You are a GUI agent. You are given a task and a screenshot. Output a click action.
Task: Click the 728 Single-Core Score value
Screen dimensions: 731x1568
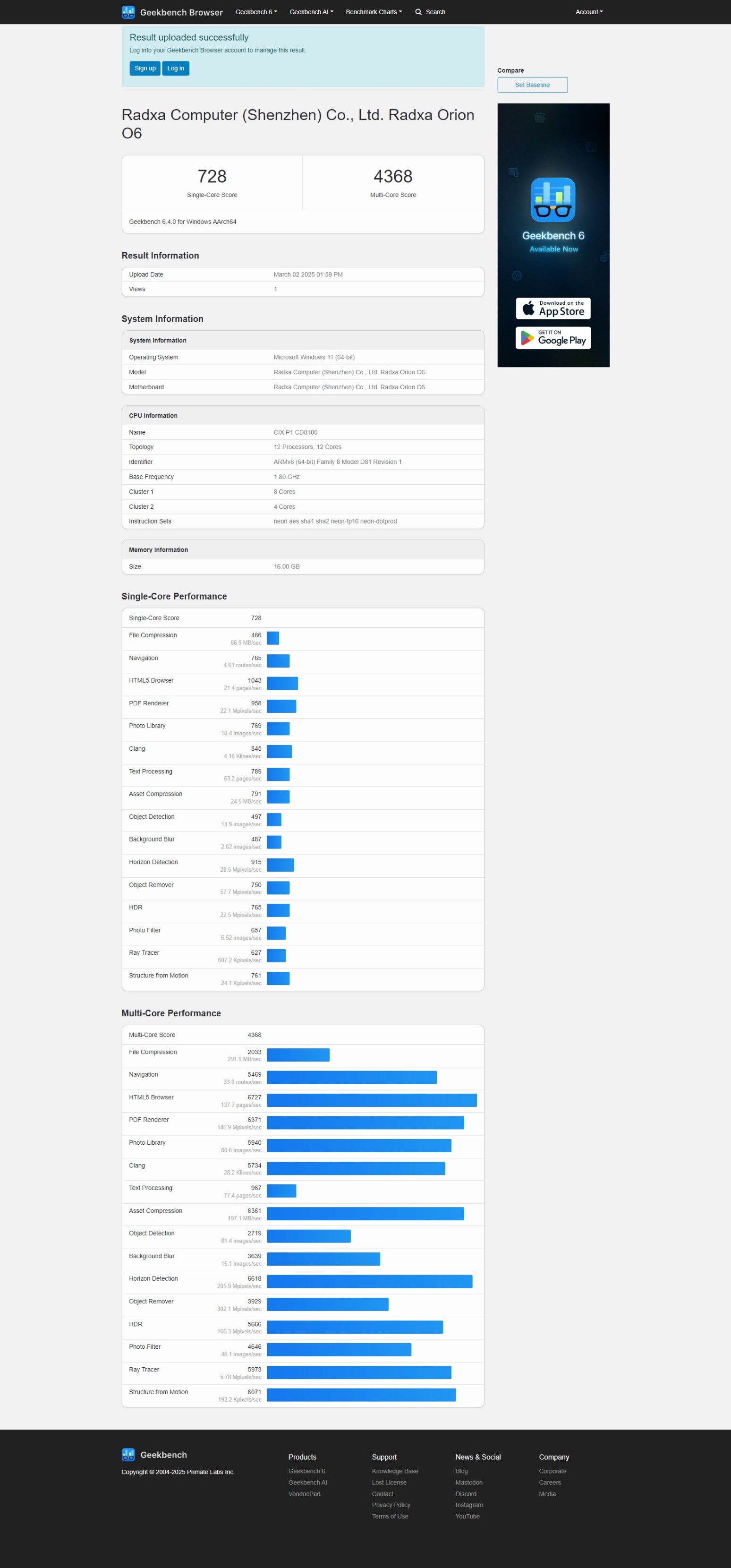tap(212, 177)
